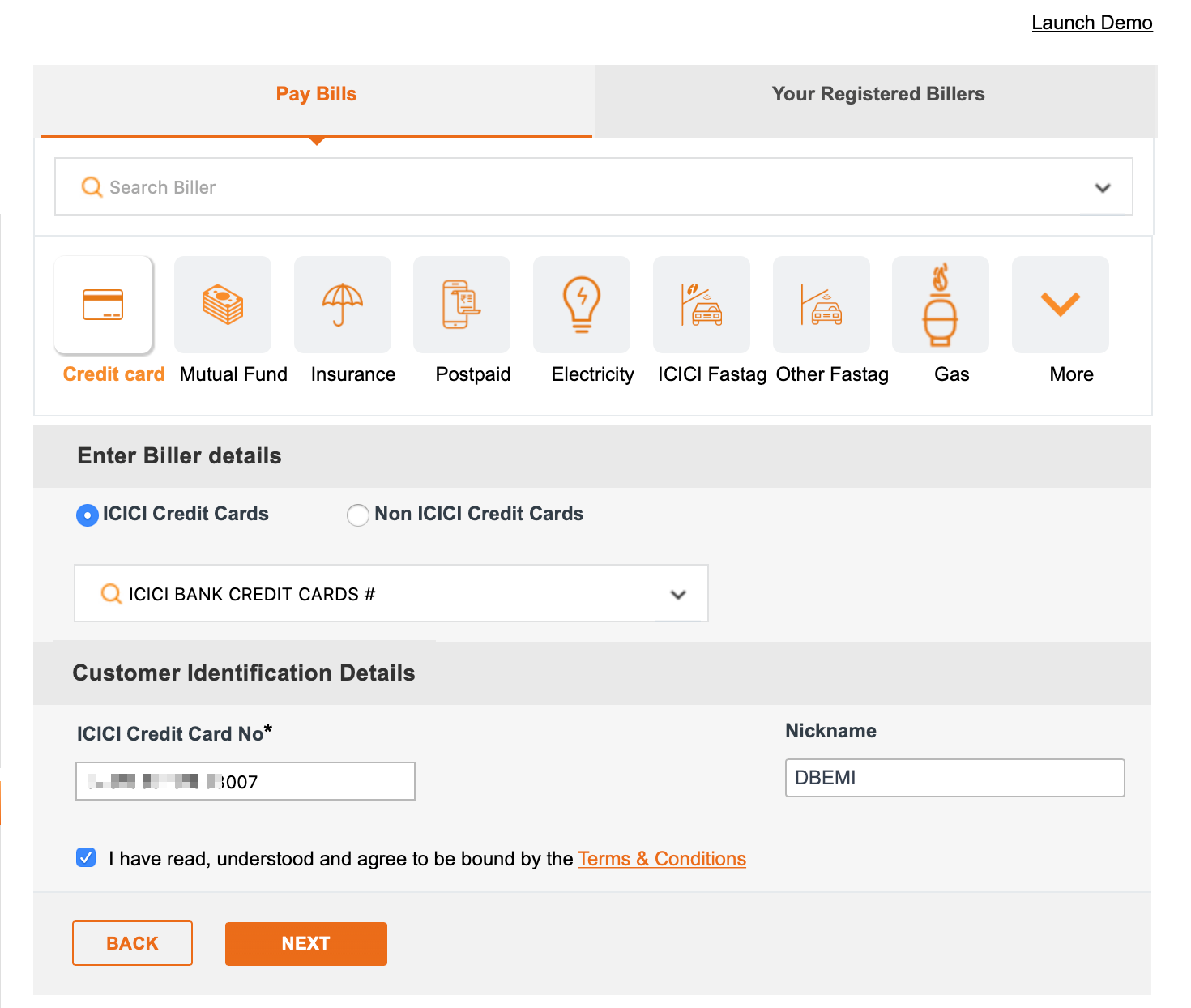Select the Postpaid mobile bill icon
This screenshot has height=1008, width=1191.
point(462,305)
